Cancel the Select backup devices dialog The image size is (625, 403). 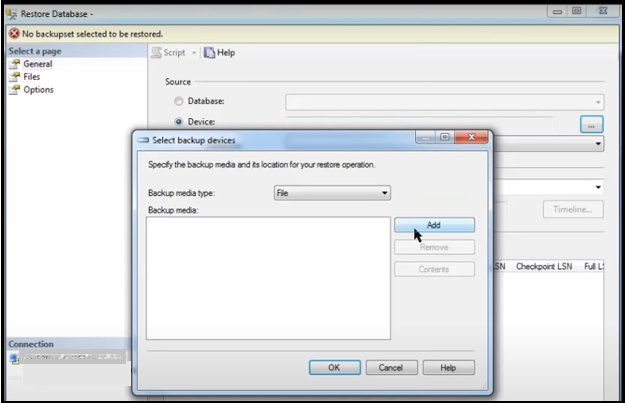tap(391, 367)
